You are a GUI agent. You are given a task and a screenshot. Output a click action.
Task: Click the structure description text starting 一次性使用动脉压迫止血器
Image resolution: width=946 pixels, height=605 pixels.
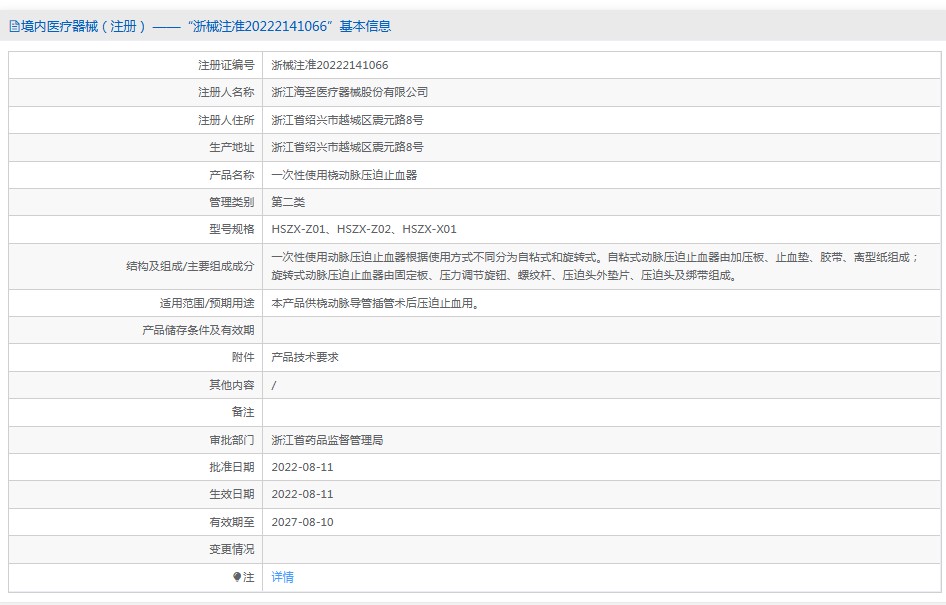[595, 267]
